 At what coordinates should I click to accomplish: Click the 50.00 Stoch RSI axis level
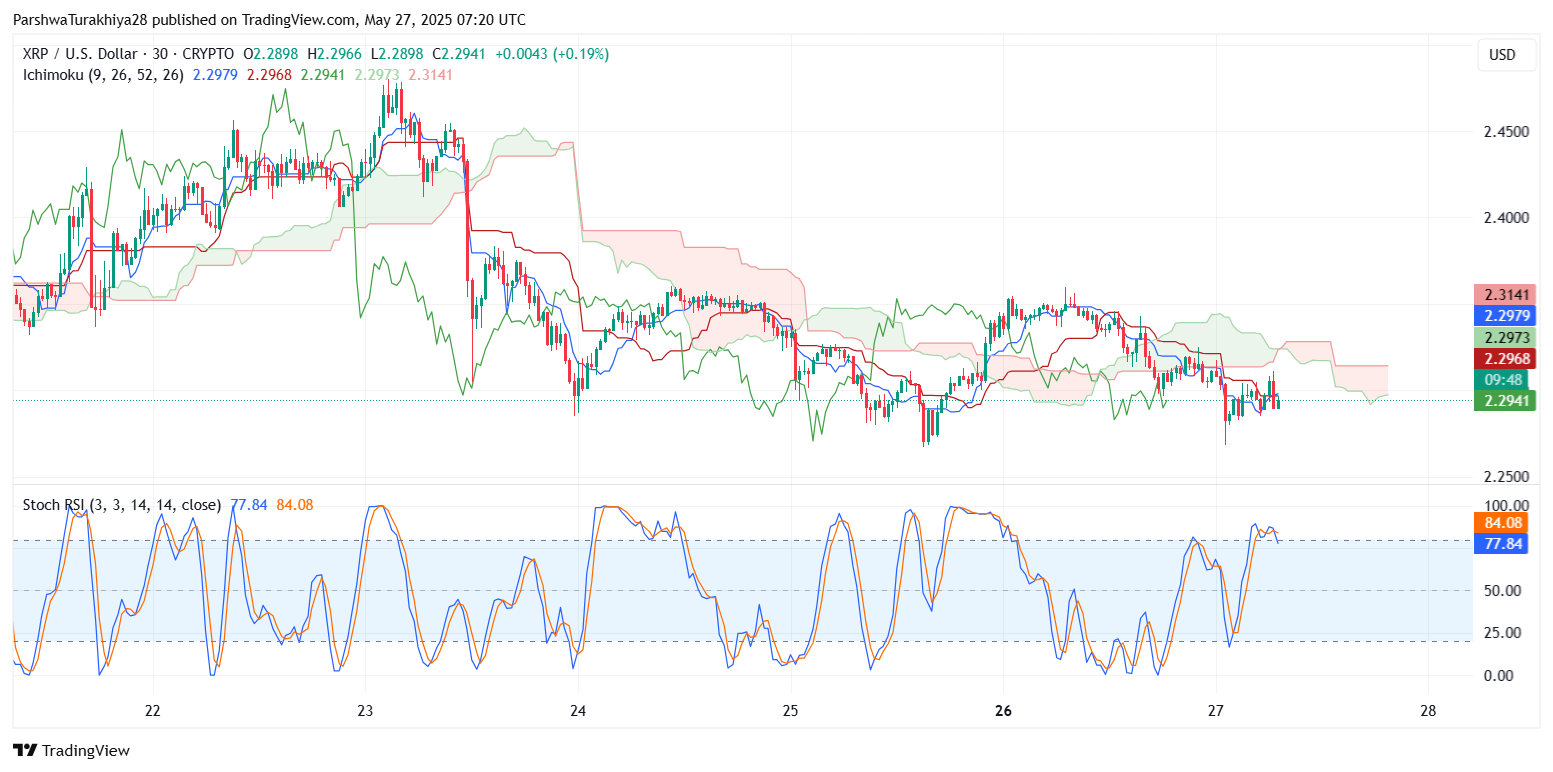(x=1504, y=590)
